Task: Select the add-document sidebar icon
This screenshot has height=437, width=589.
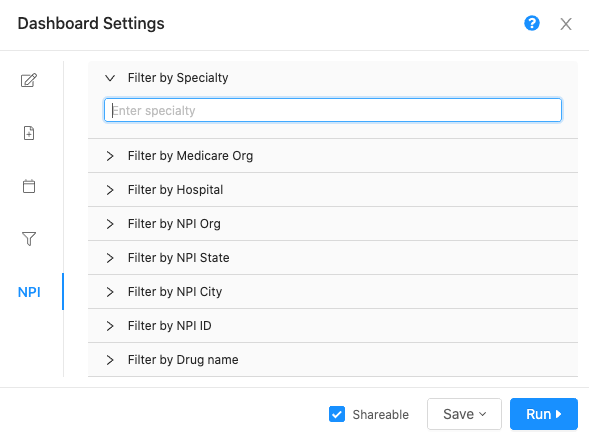Action: (29, 133)
